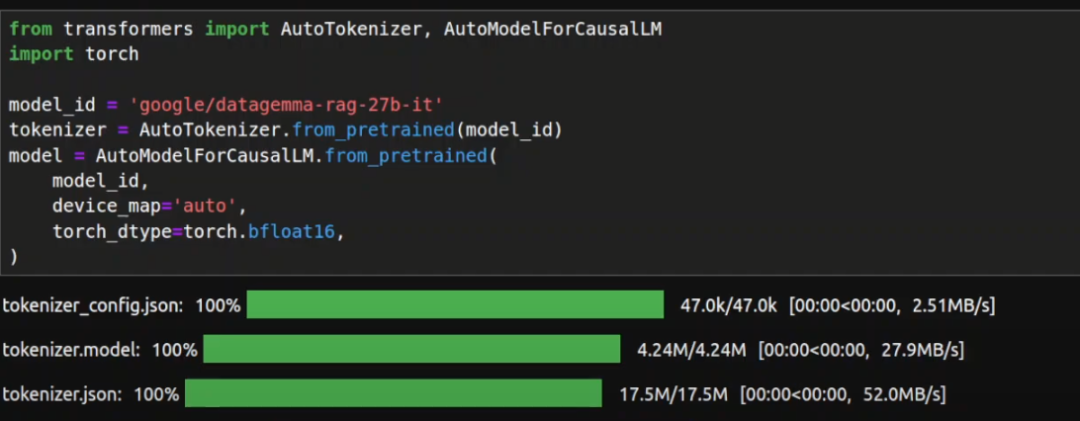Click the tokenizer.model file label

(70, 349)
